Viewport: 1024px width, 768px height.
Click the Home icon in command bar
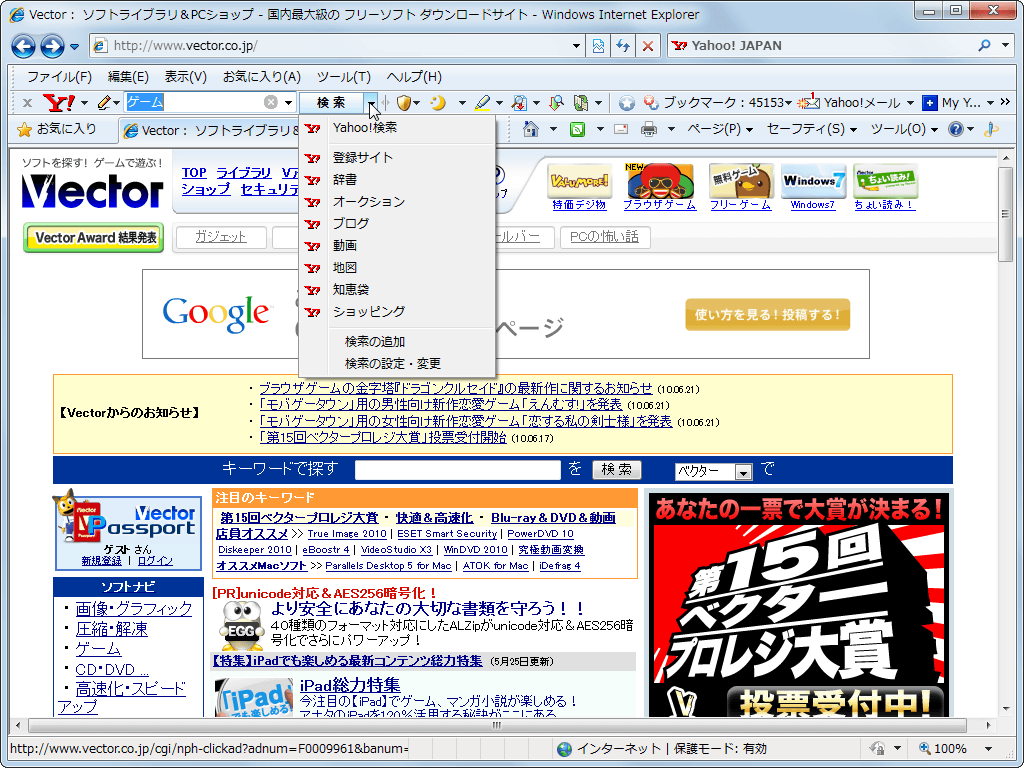[x=532, y=129]
